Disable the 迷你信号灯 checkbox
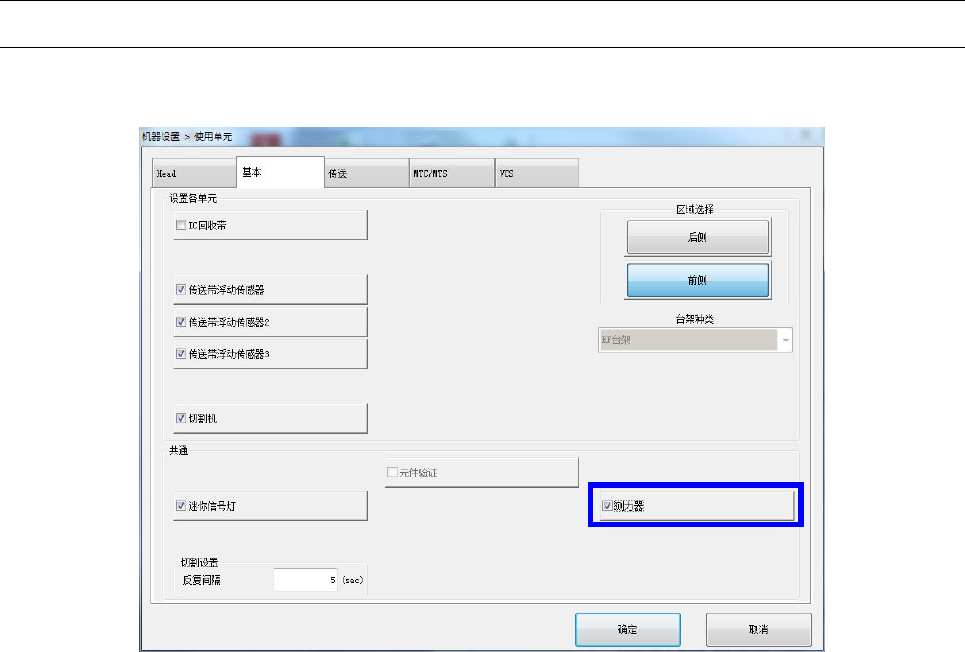Image resolution: width=965 pixels, height=652 pixels. [181, 505]
